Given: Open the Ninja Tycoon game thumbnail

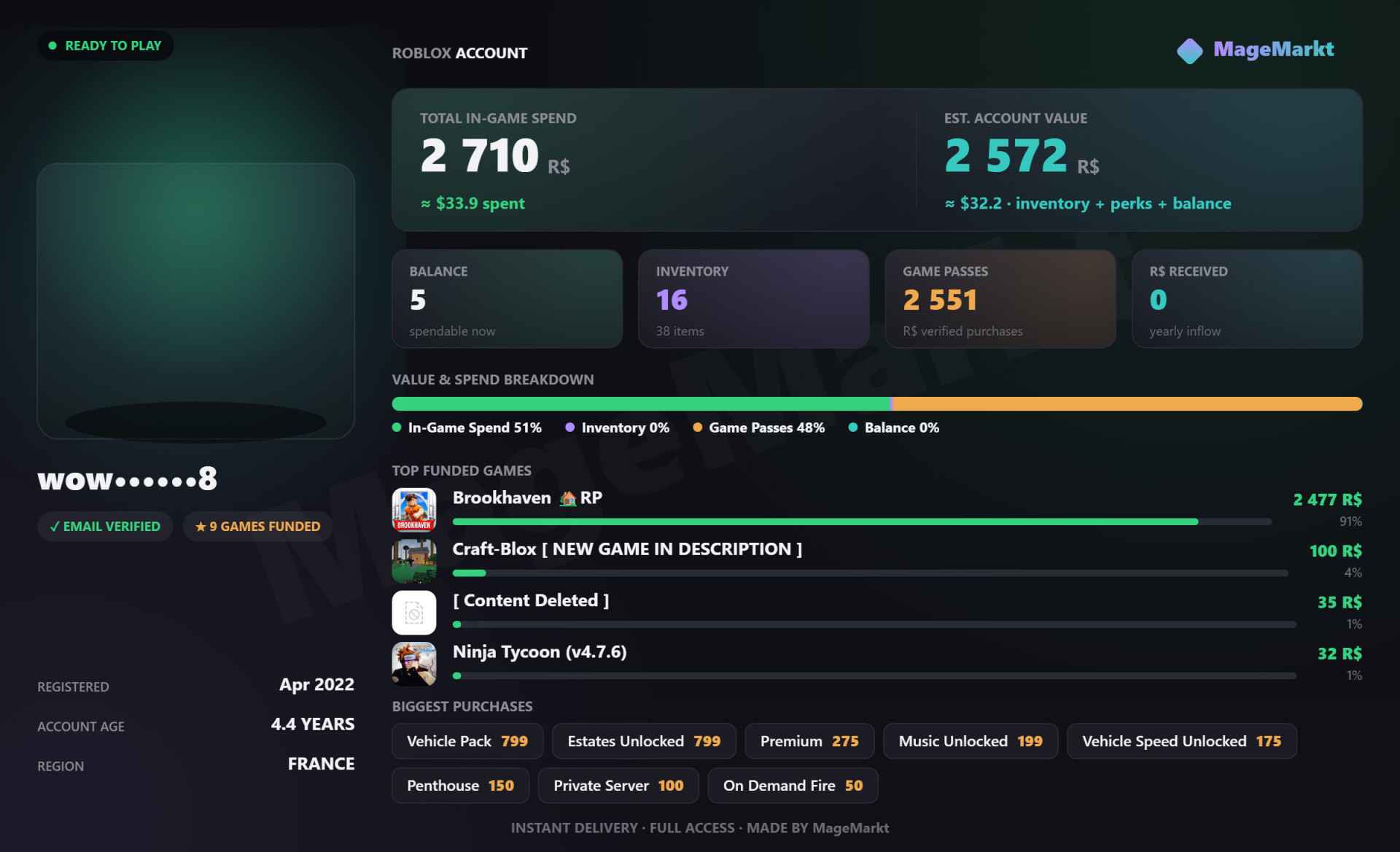Looking at the screenshot, I should pyautogui.click(x=414, y=664).
